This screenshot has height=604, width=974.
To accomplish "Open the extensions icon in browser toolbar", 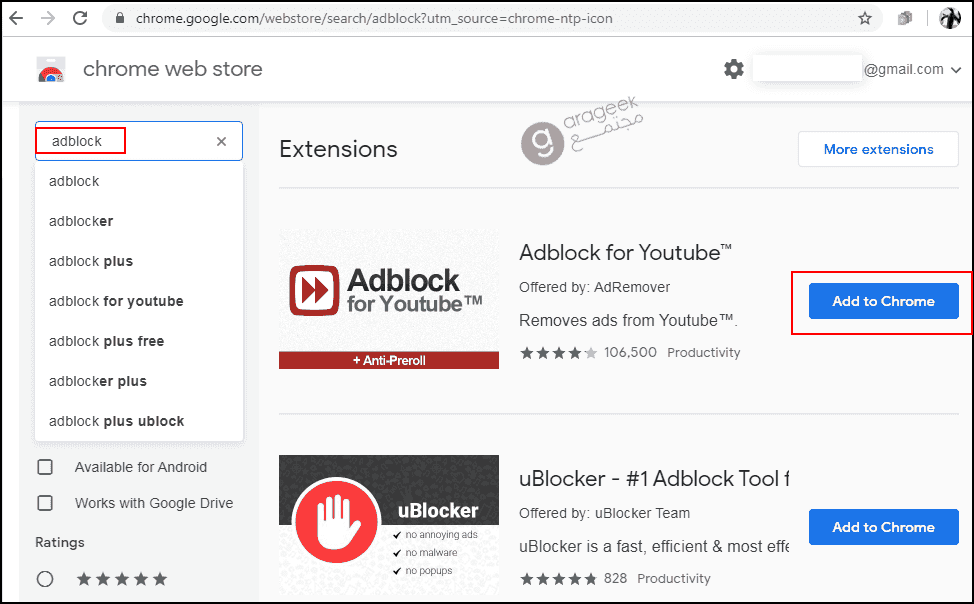I will [905, 19].
